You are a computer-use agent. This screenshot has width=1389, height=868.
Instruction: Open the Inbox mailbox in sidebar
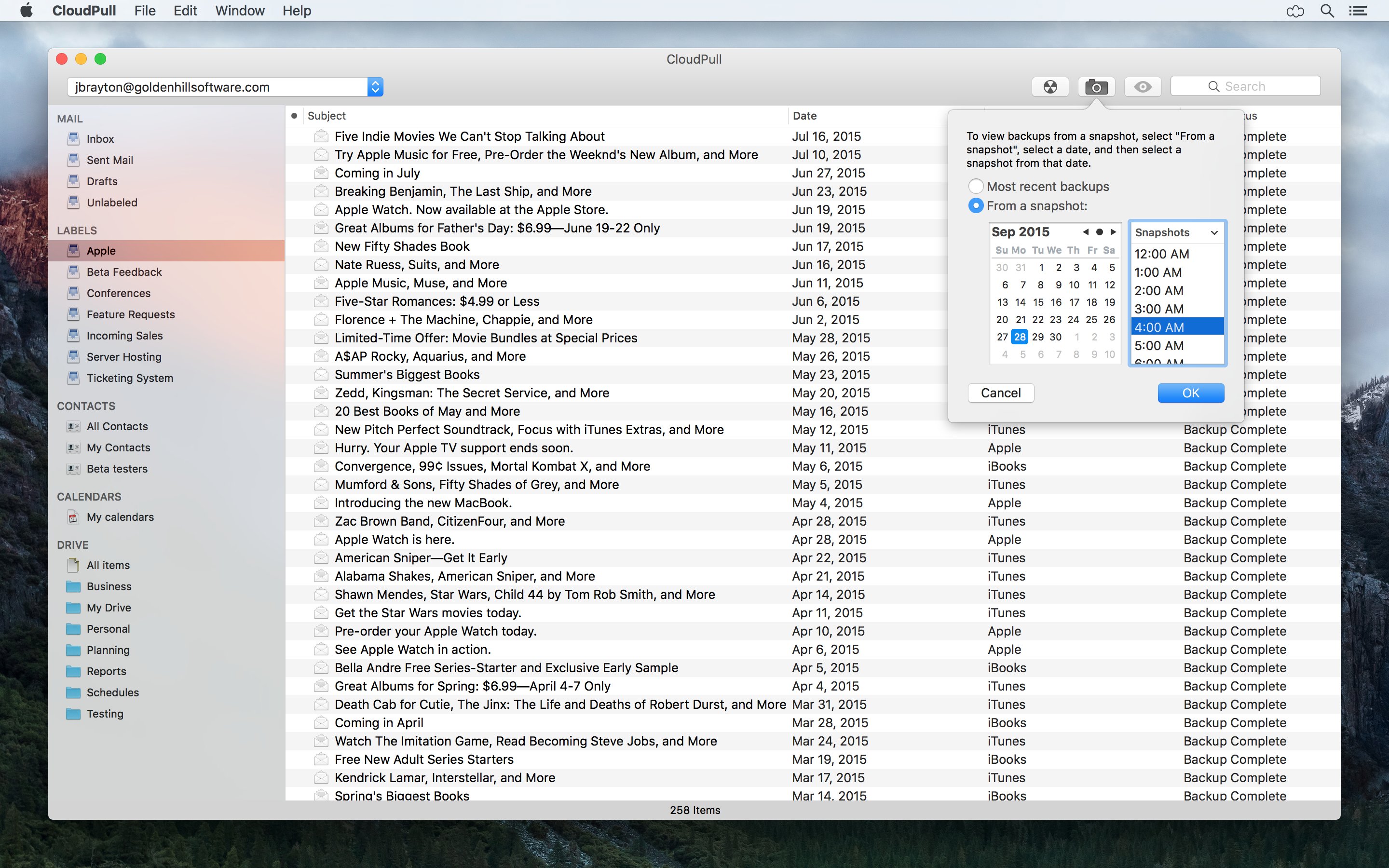coord(100,139)
